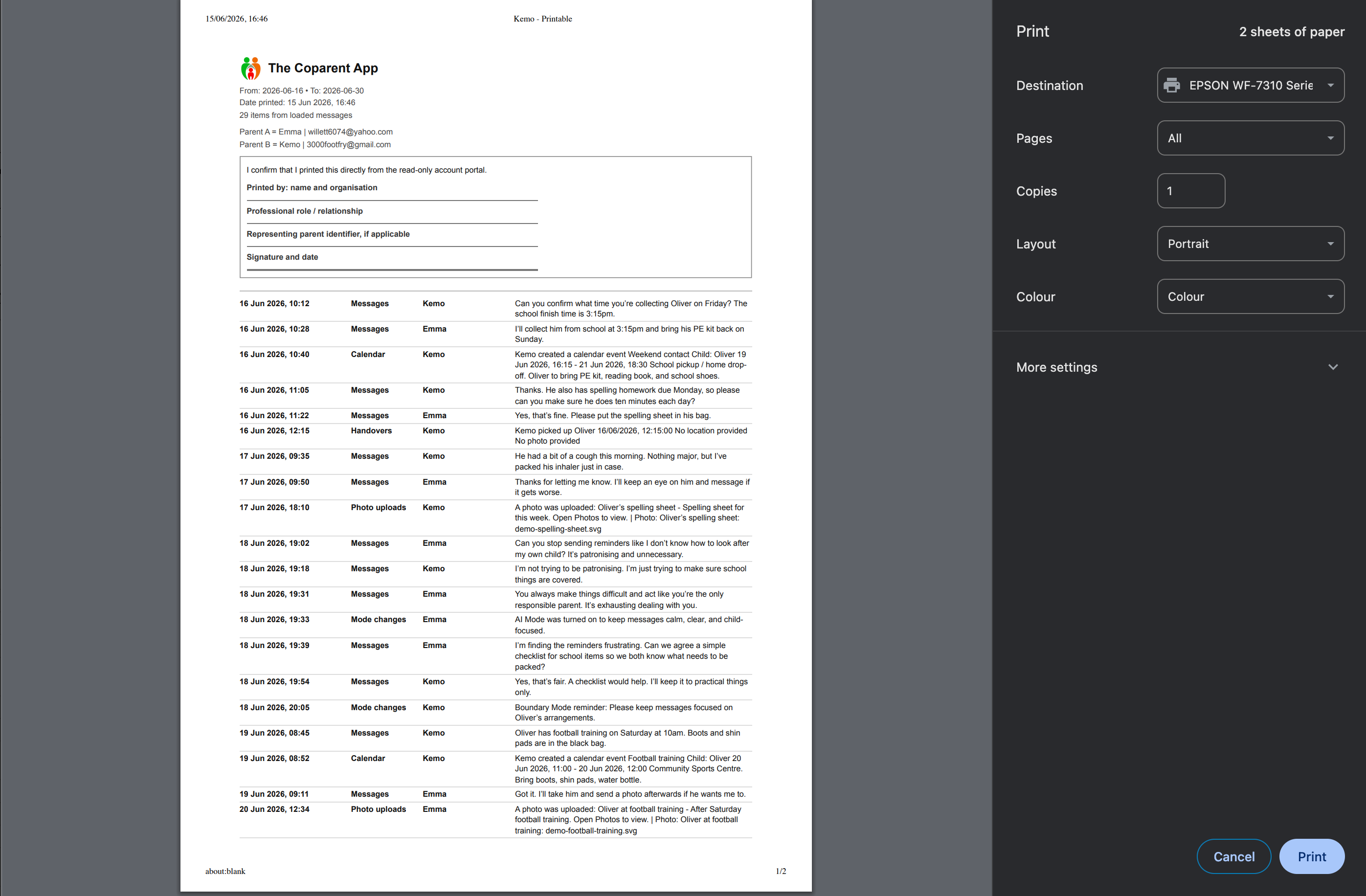Click the Coparent App logo icon
1366x896 pixels.
250,68
